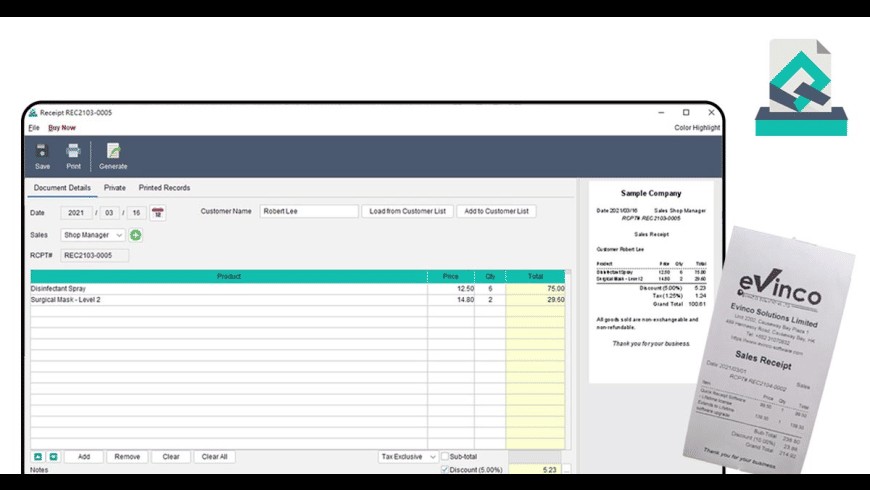Click the Total column header
Viewport: 870px width, 490px height.
pos(535,276)
